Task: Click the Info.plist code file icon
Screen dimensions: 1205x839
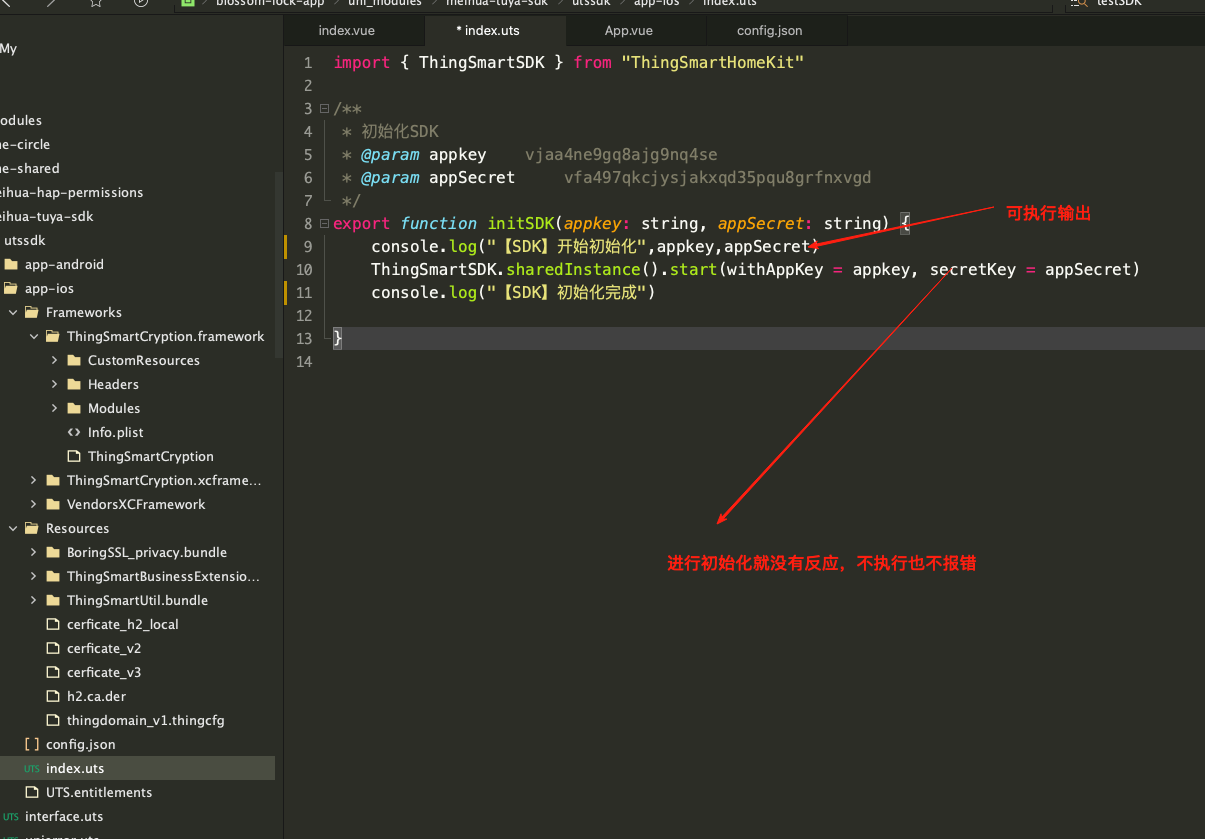Action: click(74, 433)
